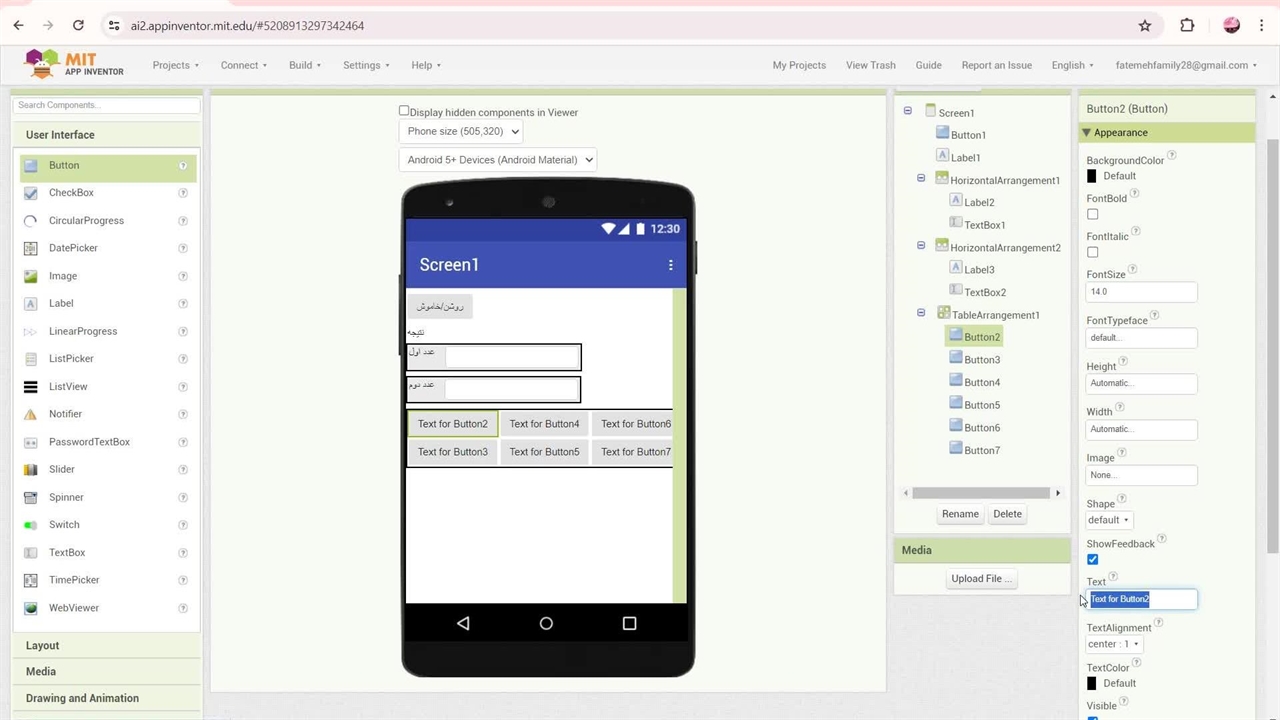Click the ListView component icon
The height and width of the screenshot is (720, 1280).
click(x=30, y=387)
